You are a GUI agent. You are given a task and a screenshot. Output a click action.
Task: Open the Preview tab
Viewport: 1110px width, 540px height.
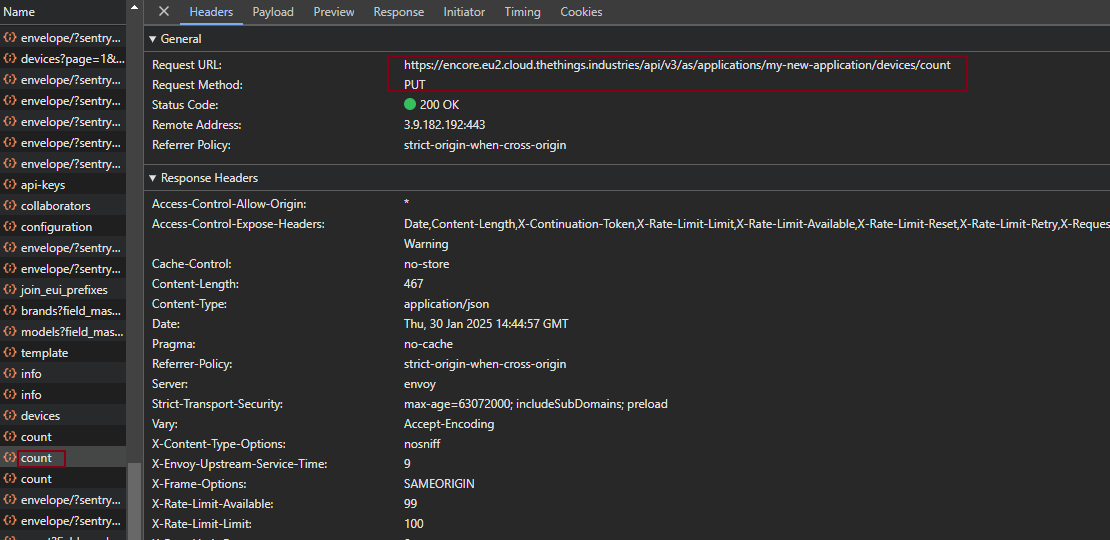point(333,12)
